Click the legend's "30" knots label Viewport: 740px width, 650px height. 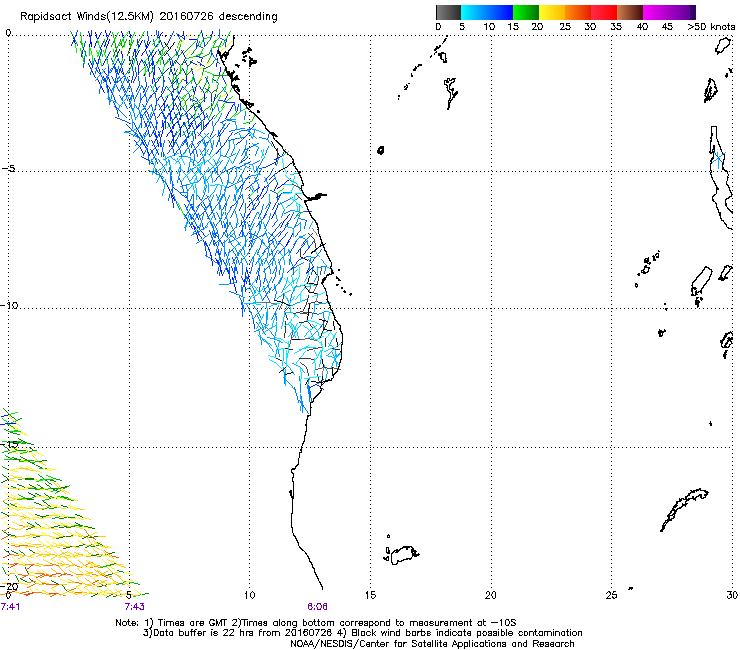[x=590, y=27]
